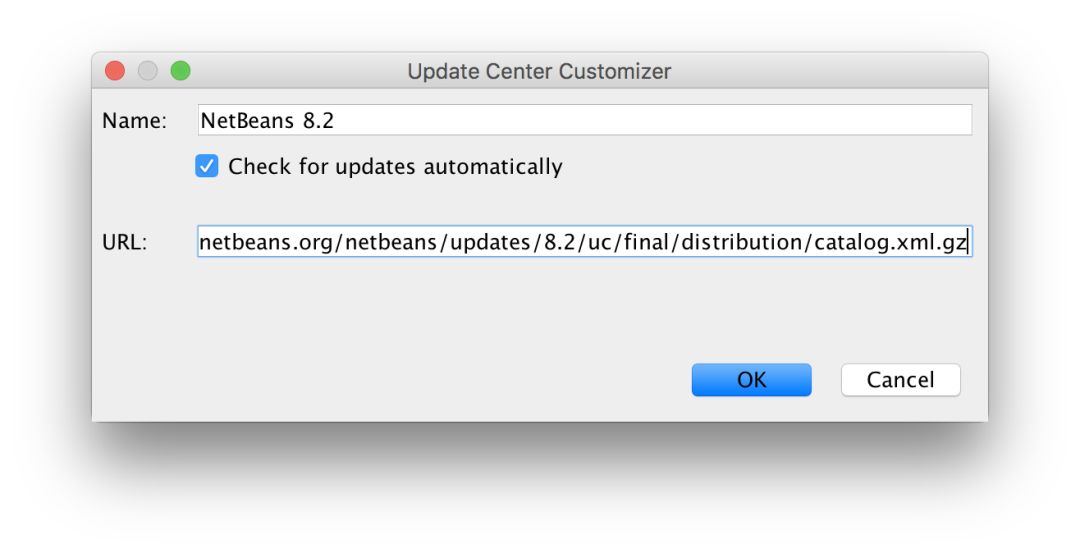
Task: Close the Update Center Customizer dialog
Action: [x=115, y=71]
